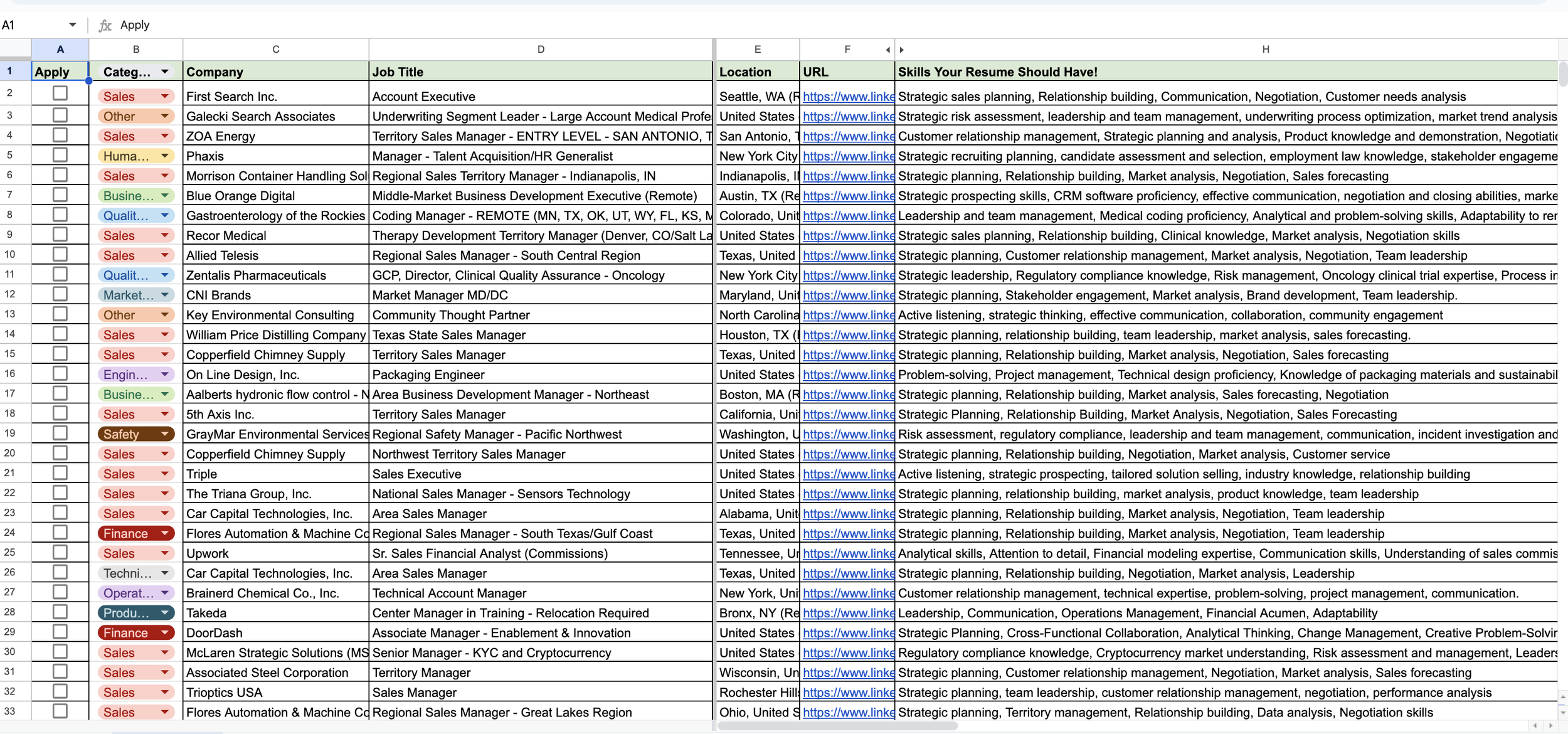Viewport: 1568px width, 734px height.
Task: Click horizontal scrollbar left arrow
Action: click(x=1535, y=725)
